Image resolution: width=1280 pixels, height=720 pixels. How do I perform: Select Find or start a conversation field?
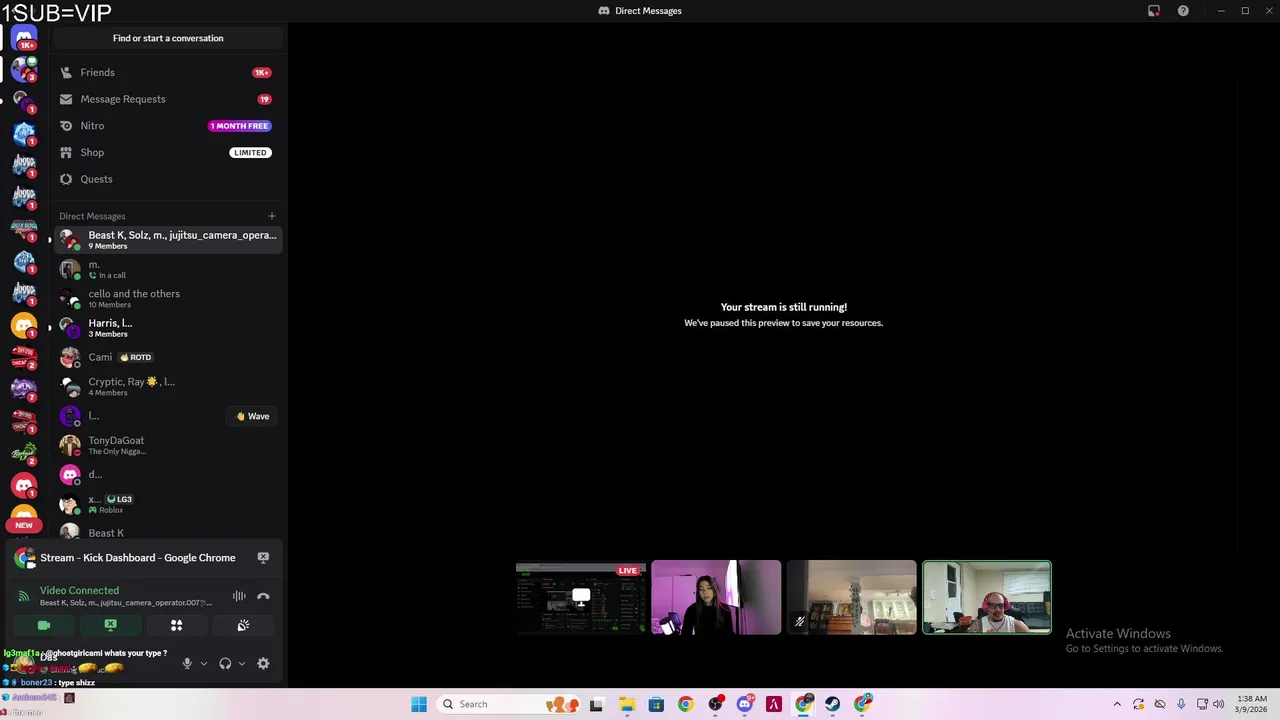168,38
